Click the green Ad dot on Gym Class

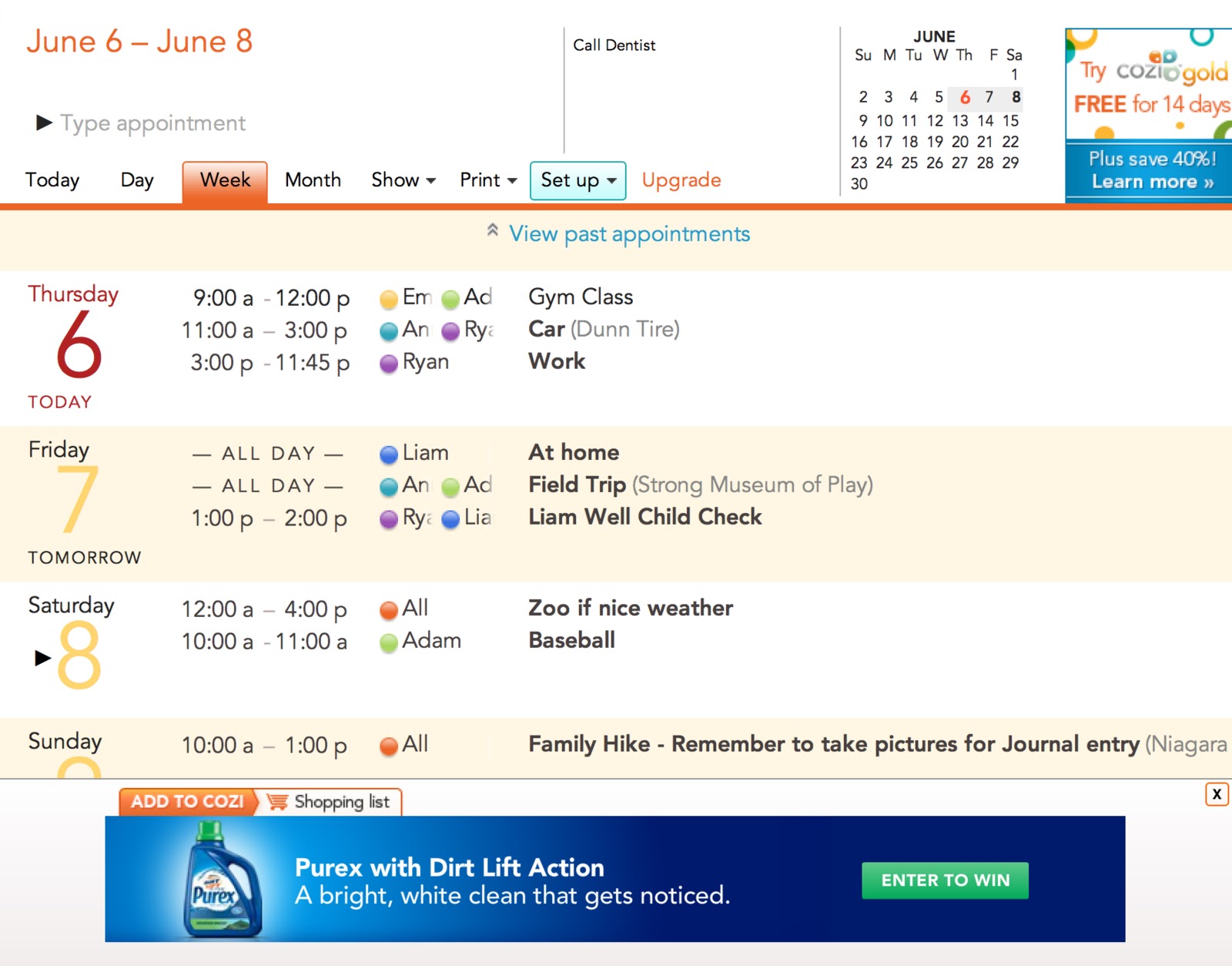[x=450, y=299]
